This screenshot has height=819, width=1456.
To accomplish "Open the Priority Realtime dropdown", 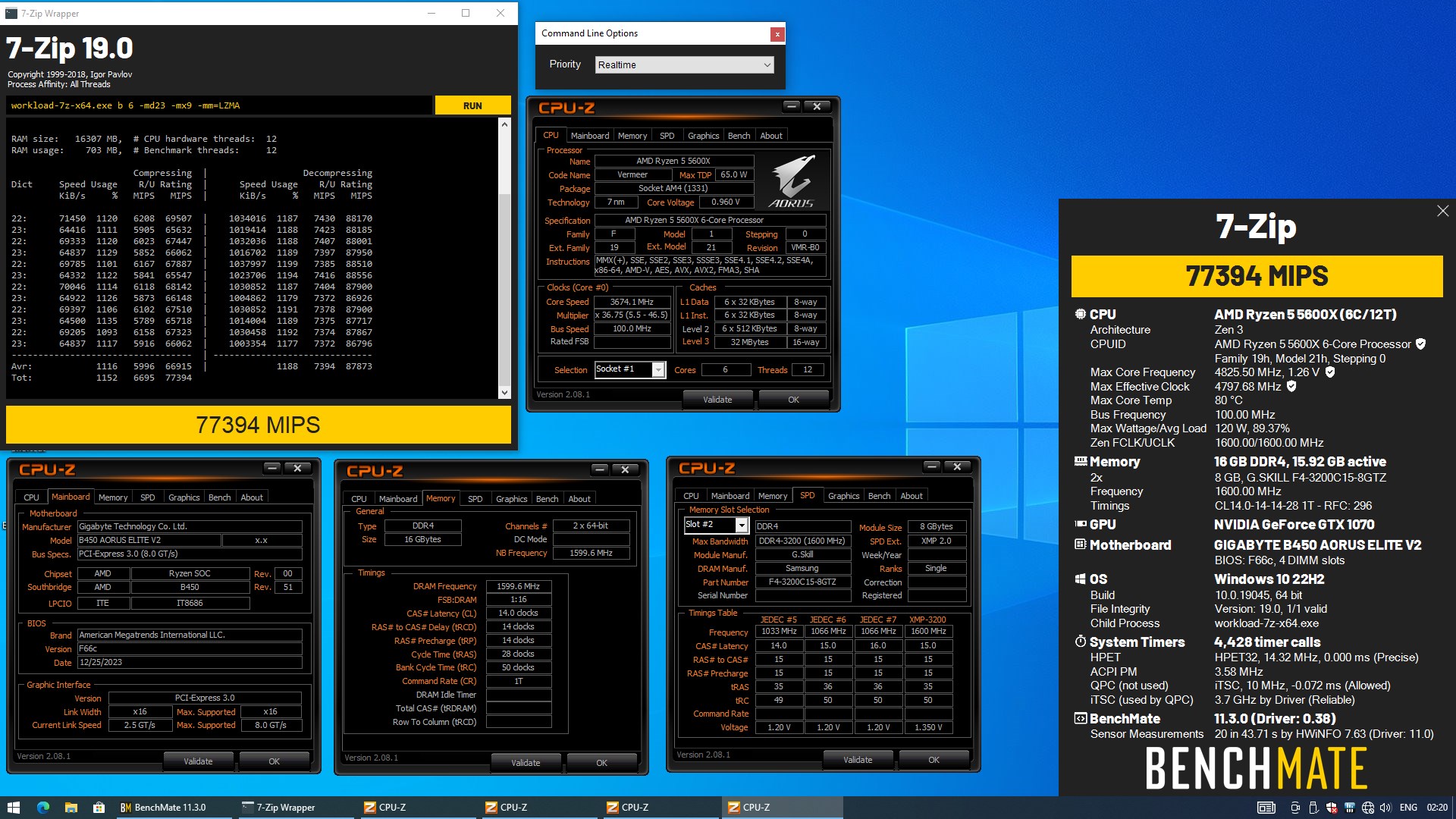I will point(684,65).
